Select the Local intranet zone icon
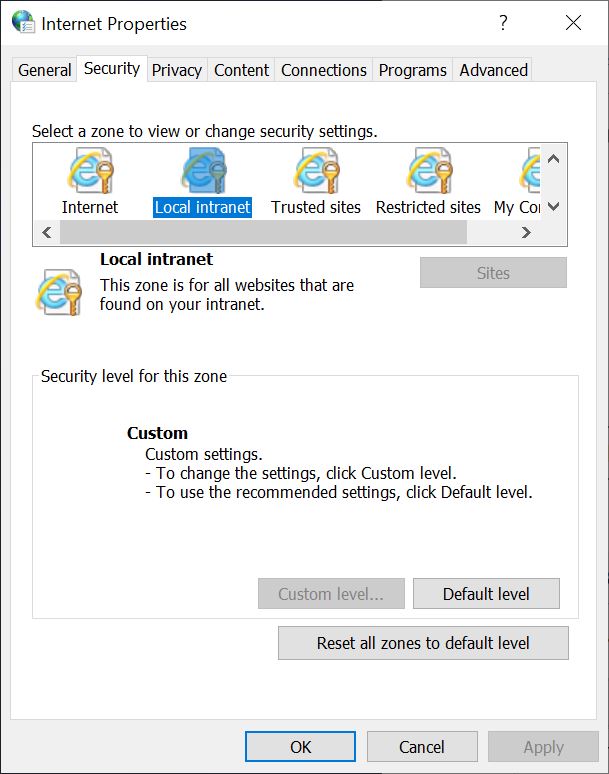609x774 pixels. coord(203,171)
